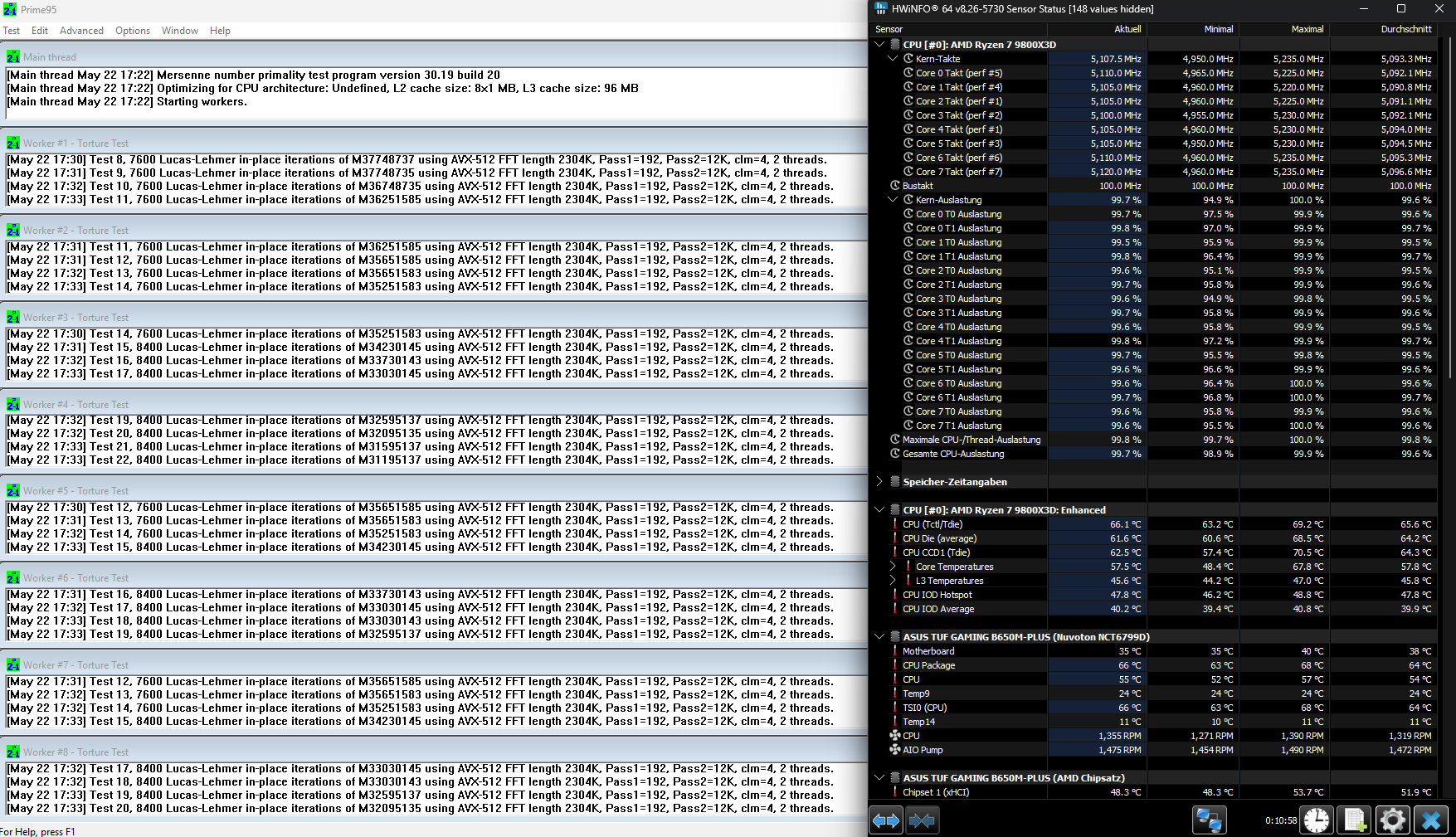Click the Worker #7 Torture Test window icon
This screenshot has width=1456, height=837.
pos(13,664)
